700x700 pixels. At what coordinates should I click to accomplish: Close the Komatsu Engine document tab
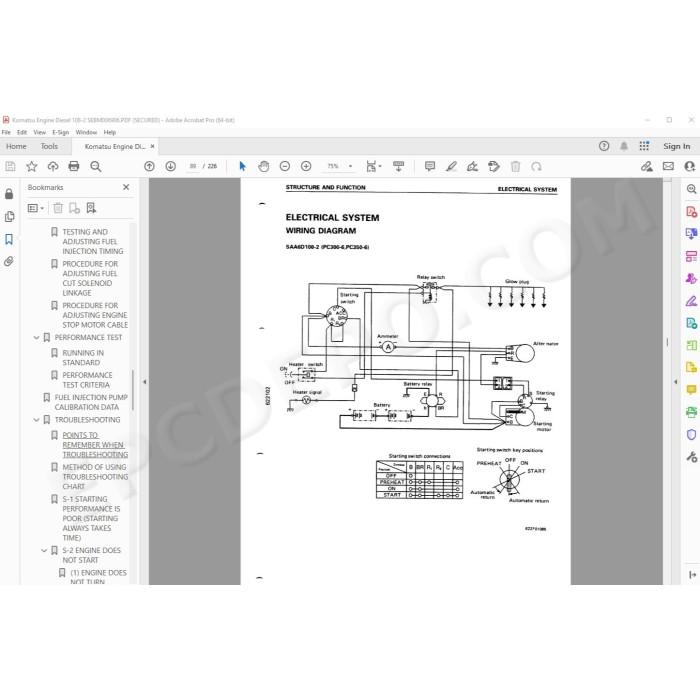pyautogui.click(x=152, y=146)
